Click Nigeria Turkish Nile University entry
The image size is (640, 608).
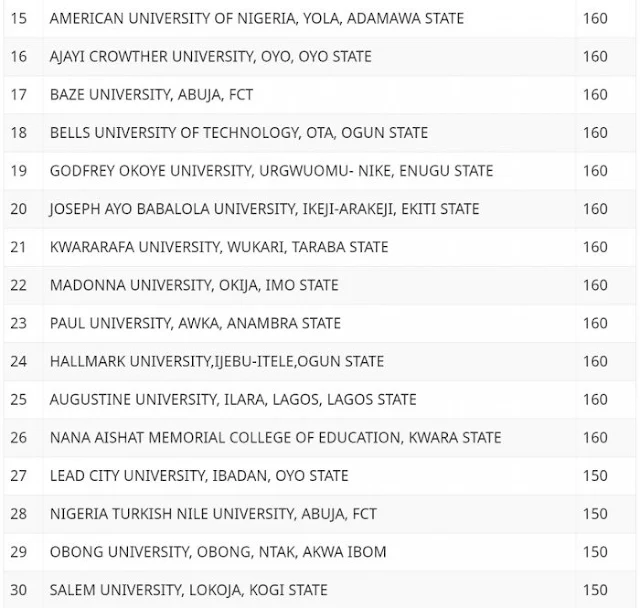213,513
